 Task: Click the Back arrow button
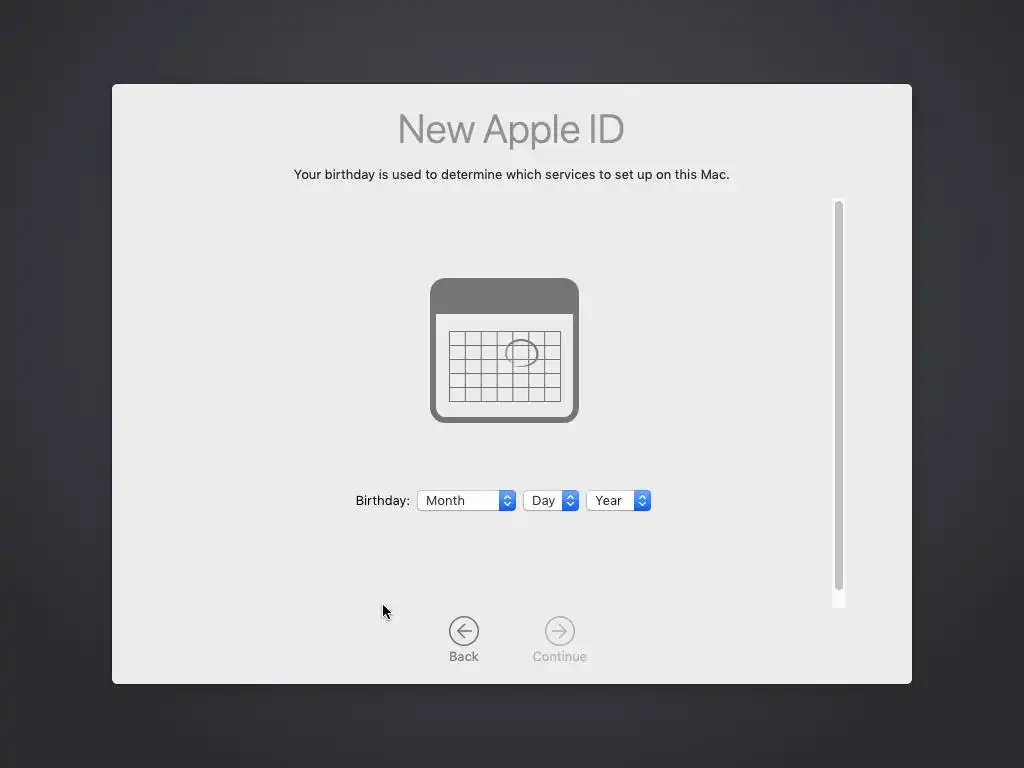(464, 631)
